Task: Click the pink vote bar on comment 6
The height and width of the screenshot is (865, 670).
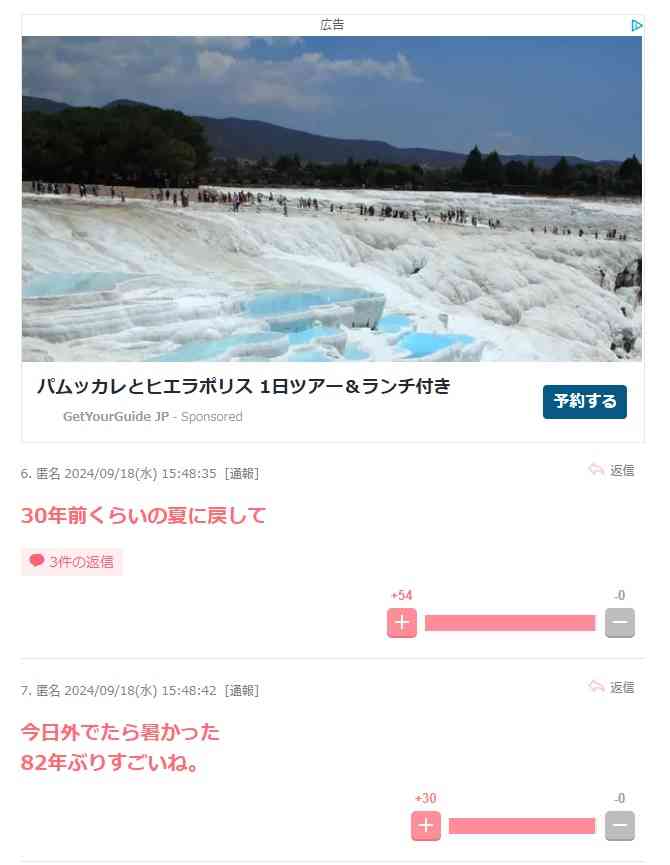Action: pos(510,623)
